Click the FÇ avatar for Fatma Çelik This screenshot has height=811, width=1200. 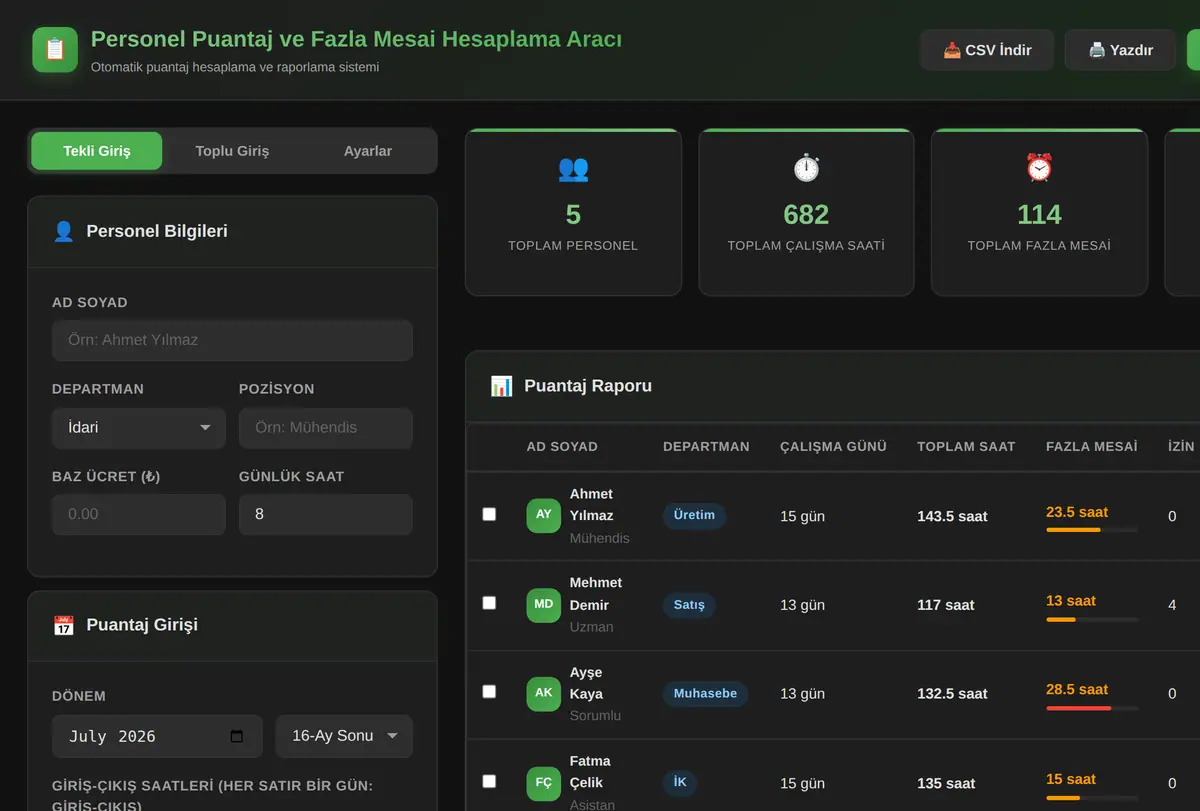[544, 782]
